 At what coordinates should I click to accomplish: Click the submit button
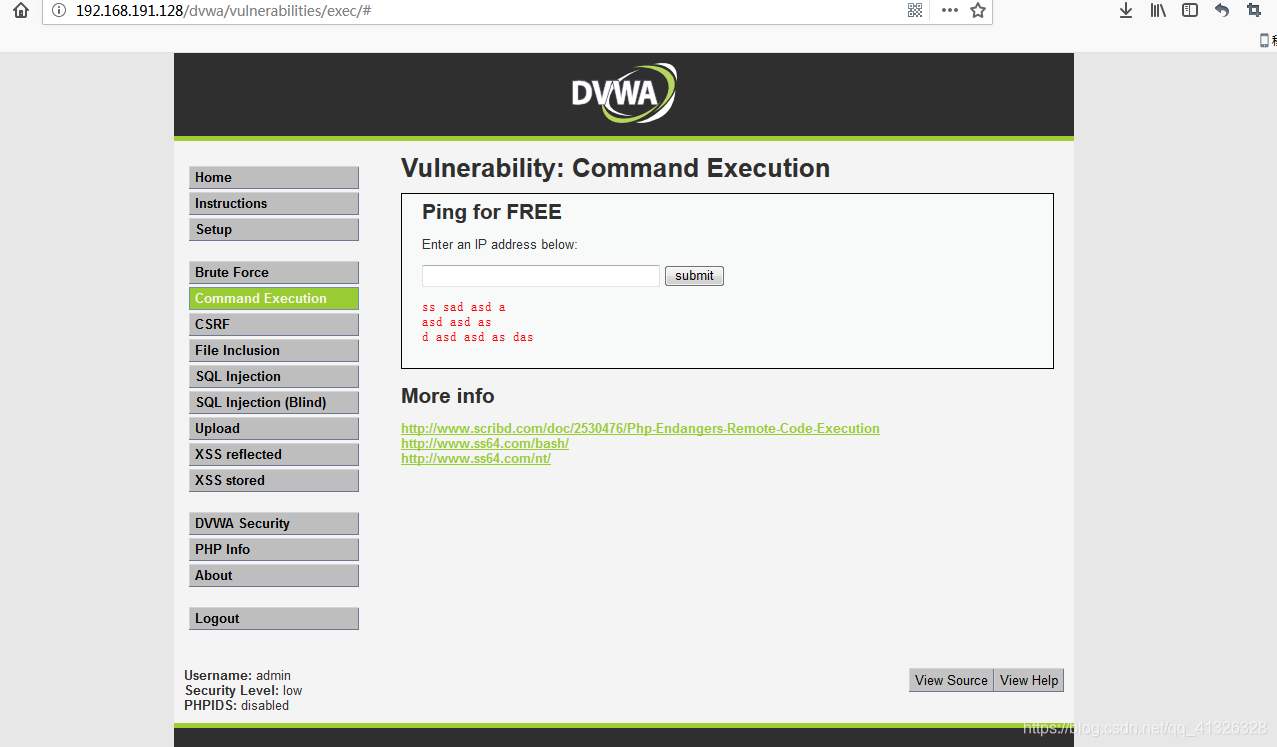pyautogui.click(x=694, y=276)
